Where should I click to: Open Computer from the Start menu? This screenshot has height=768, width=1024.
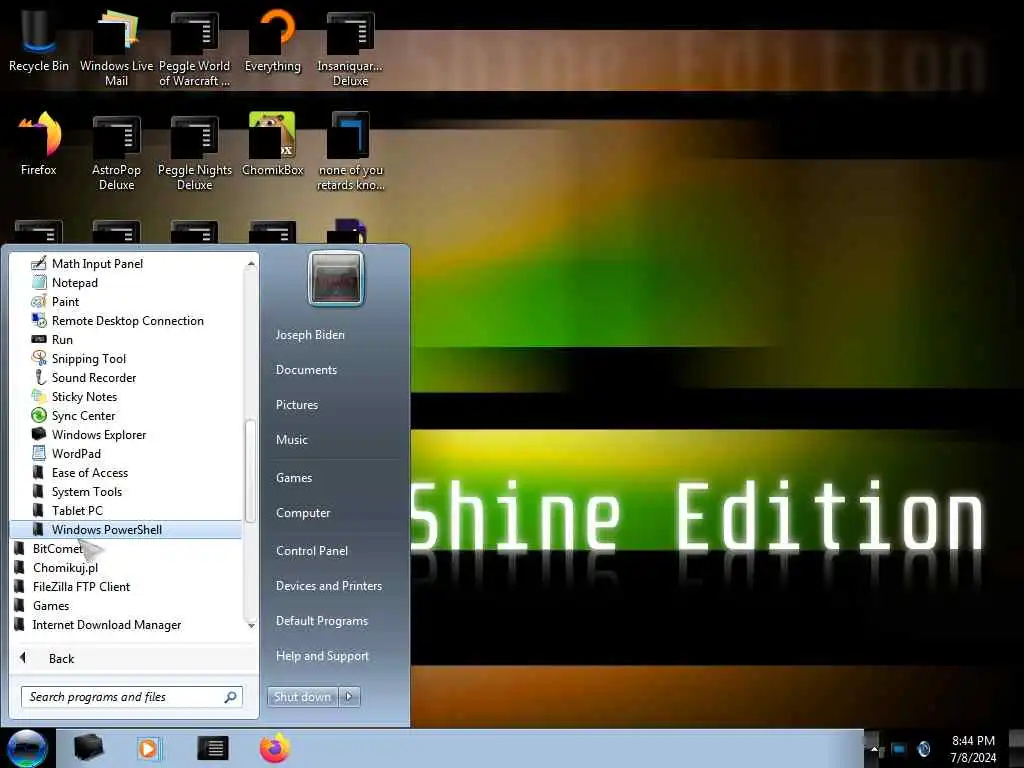(x=303, y=513)
